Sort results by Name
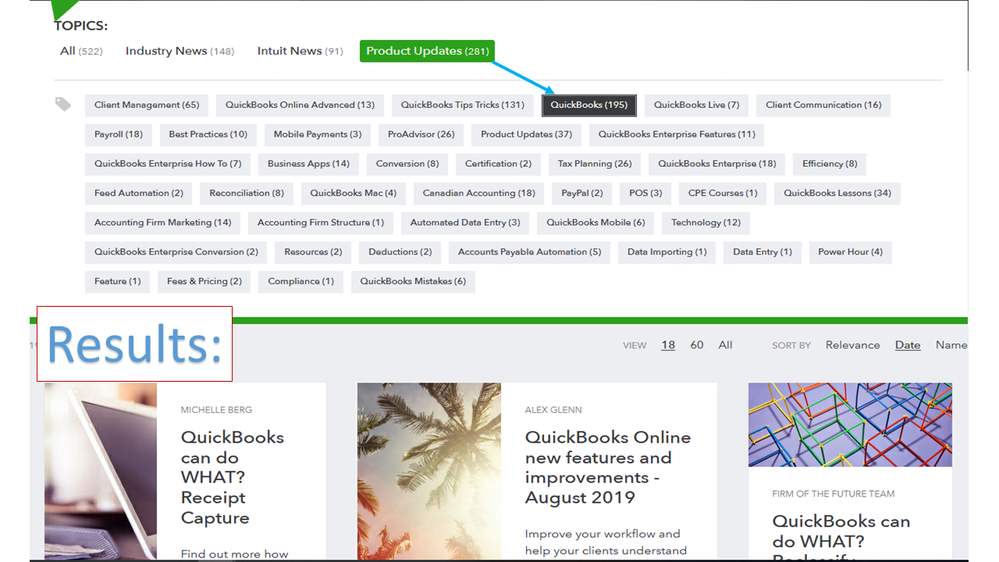 (951, 345)
